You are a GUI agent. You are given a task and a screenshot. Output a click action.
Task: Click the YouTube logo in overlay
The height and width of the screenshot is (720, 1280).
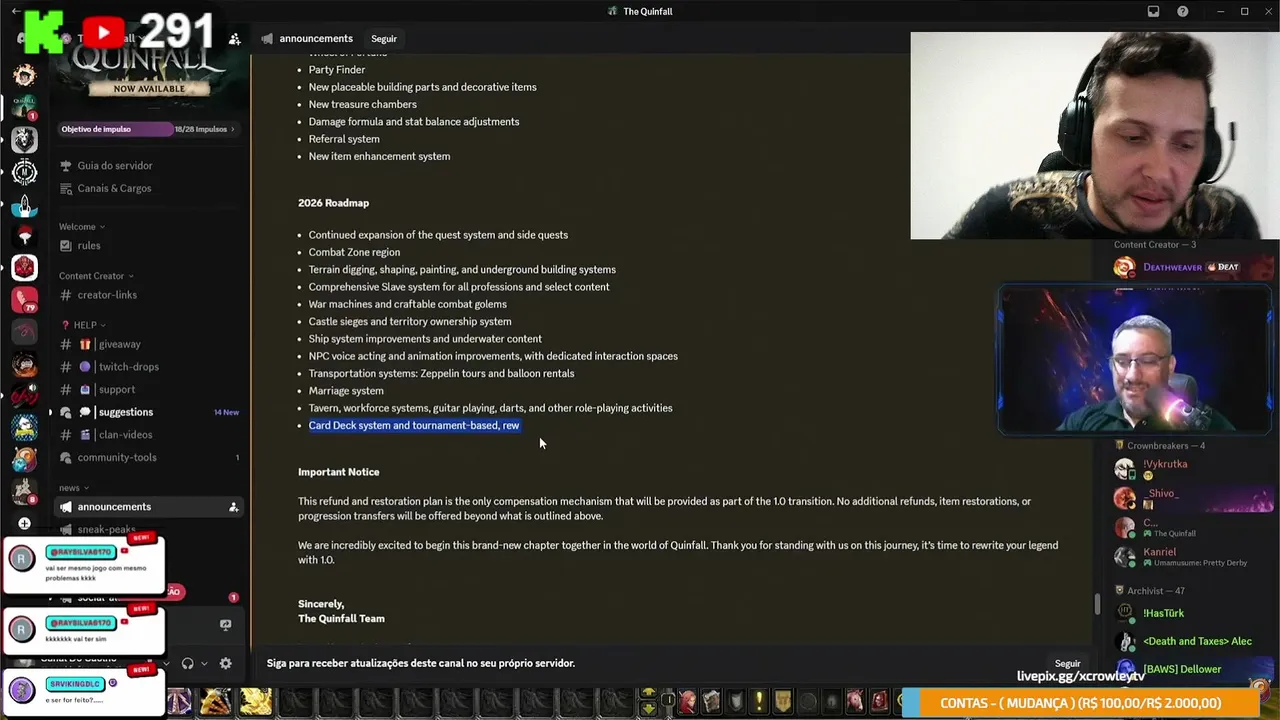click(103, 33)
